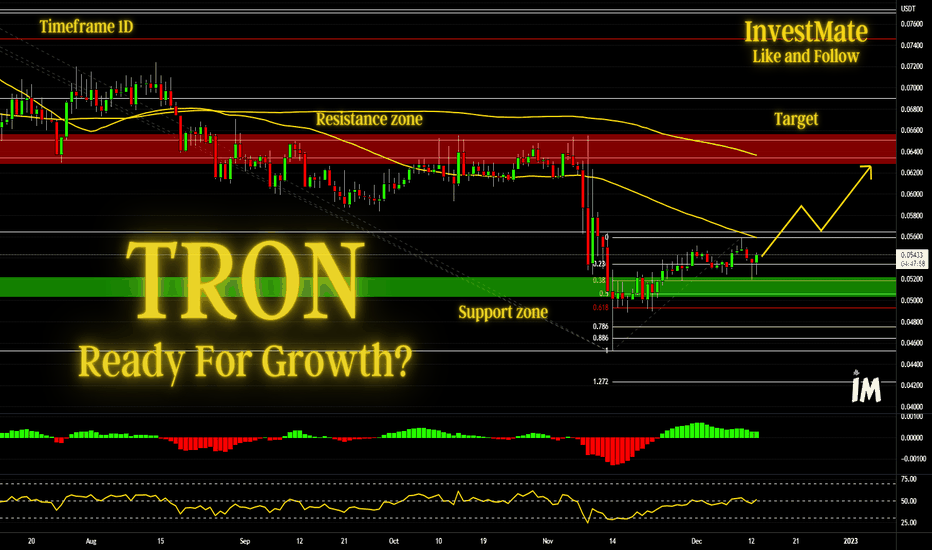
Task: Click the 'Nov' date on time axis
Action: coord(548,541)
